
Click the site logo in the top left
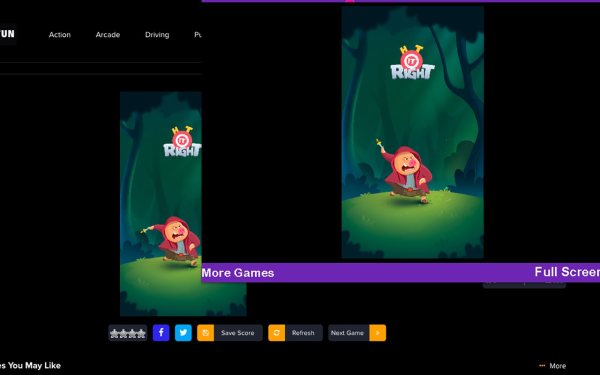[x=8, y=34]
